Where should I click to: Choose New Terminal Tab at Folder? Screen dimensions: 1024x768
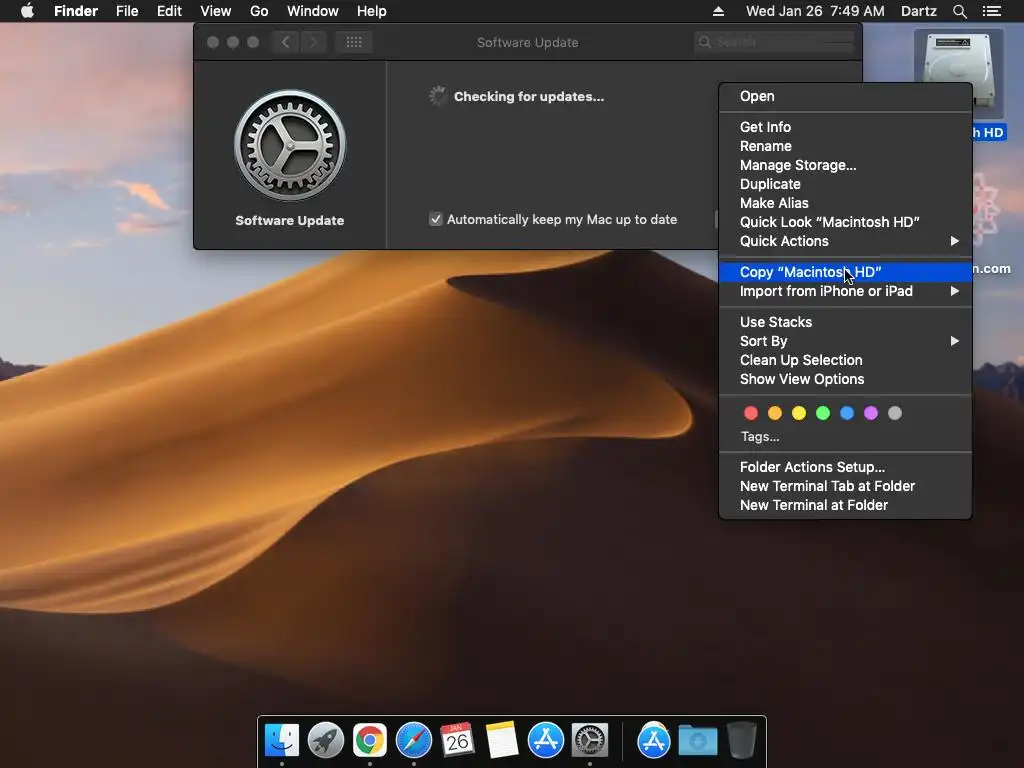click(845, 486)
